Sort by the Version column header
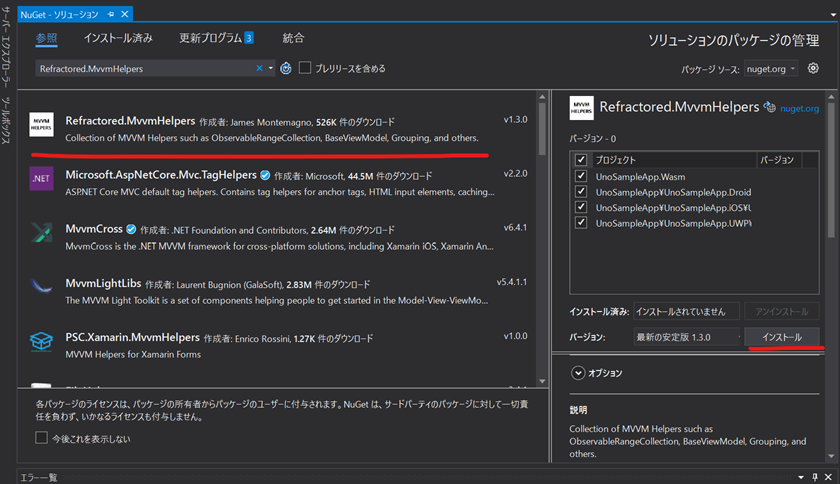 coord(777,160)
